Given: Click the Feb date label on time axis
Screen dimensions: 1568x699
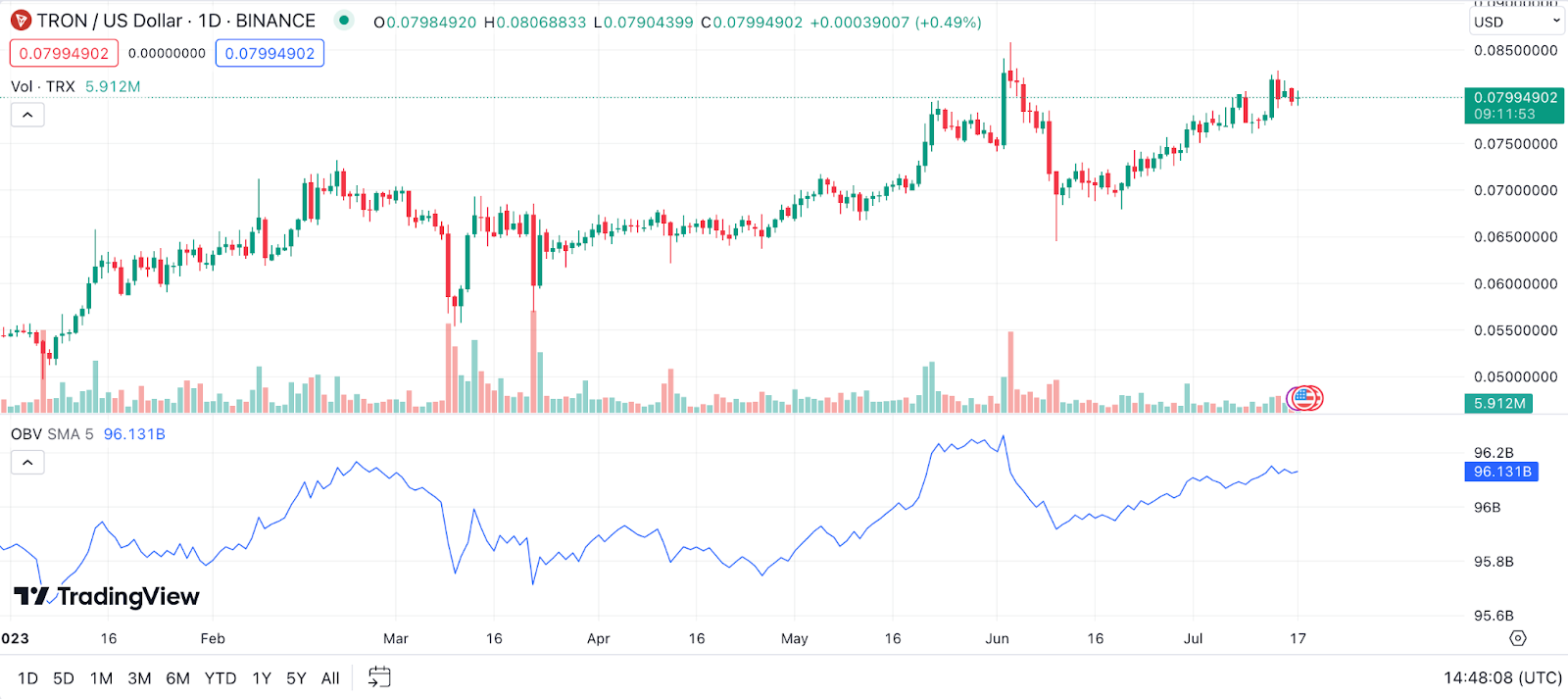Looking at the screenshot, I should click(213, 638).
